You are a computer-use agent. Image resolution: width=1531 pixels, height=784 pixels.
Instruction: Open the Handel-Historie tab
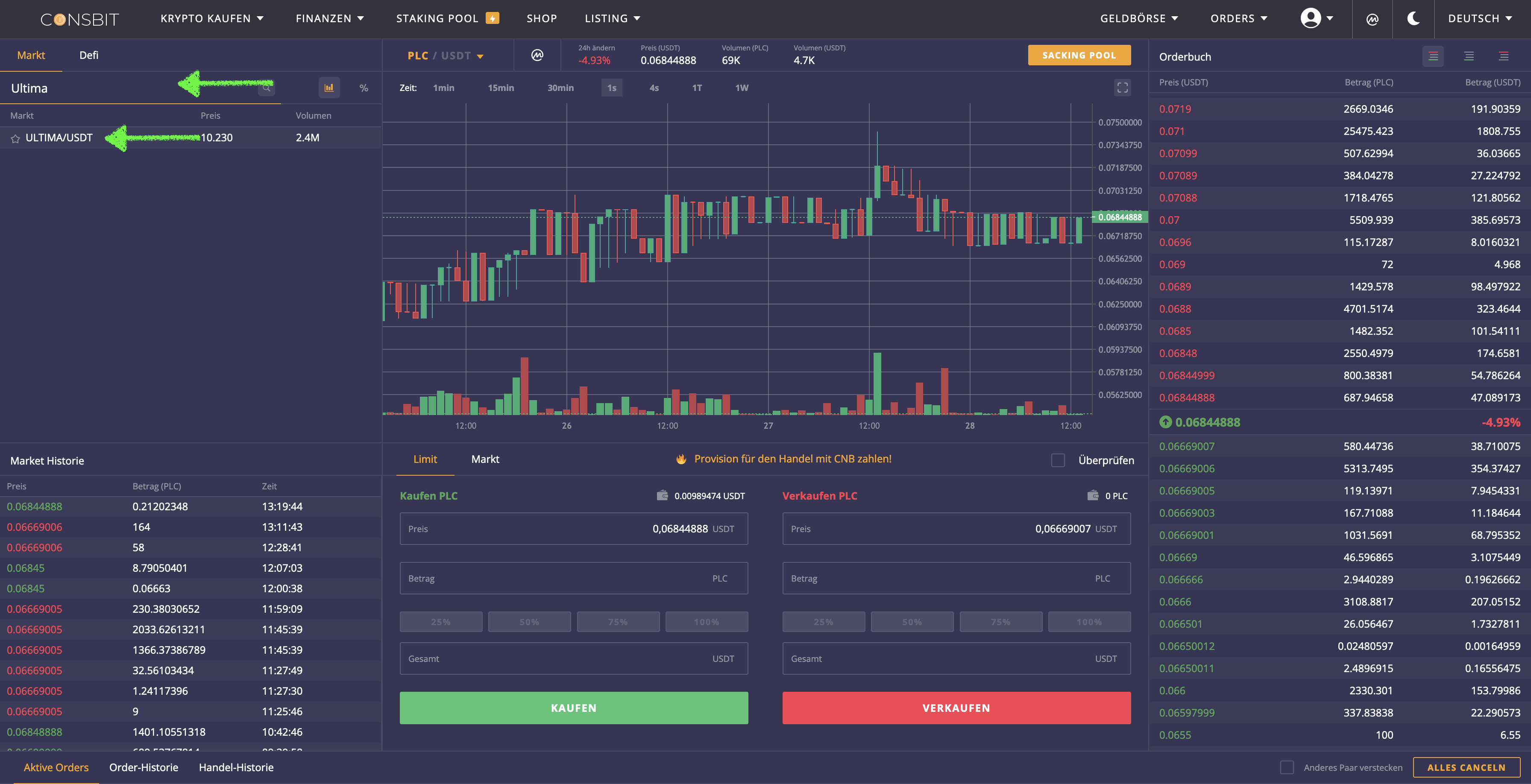point(236,767)
